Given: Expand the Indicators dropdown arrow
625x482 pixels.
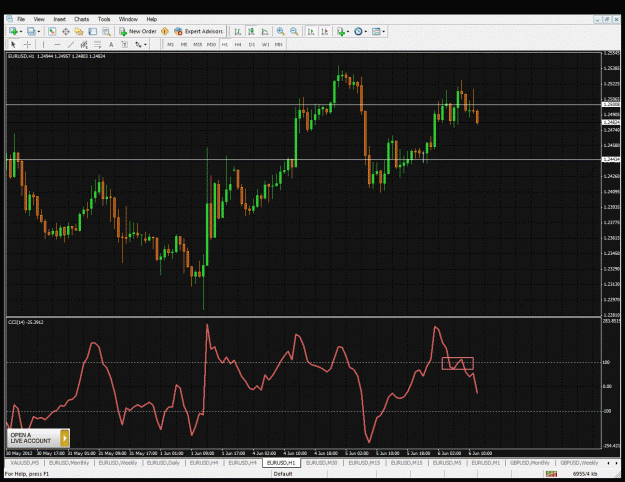Looking at the screenshot, I should tap(348, 31).
